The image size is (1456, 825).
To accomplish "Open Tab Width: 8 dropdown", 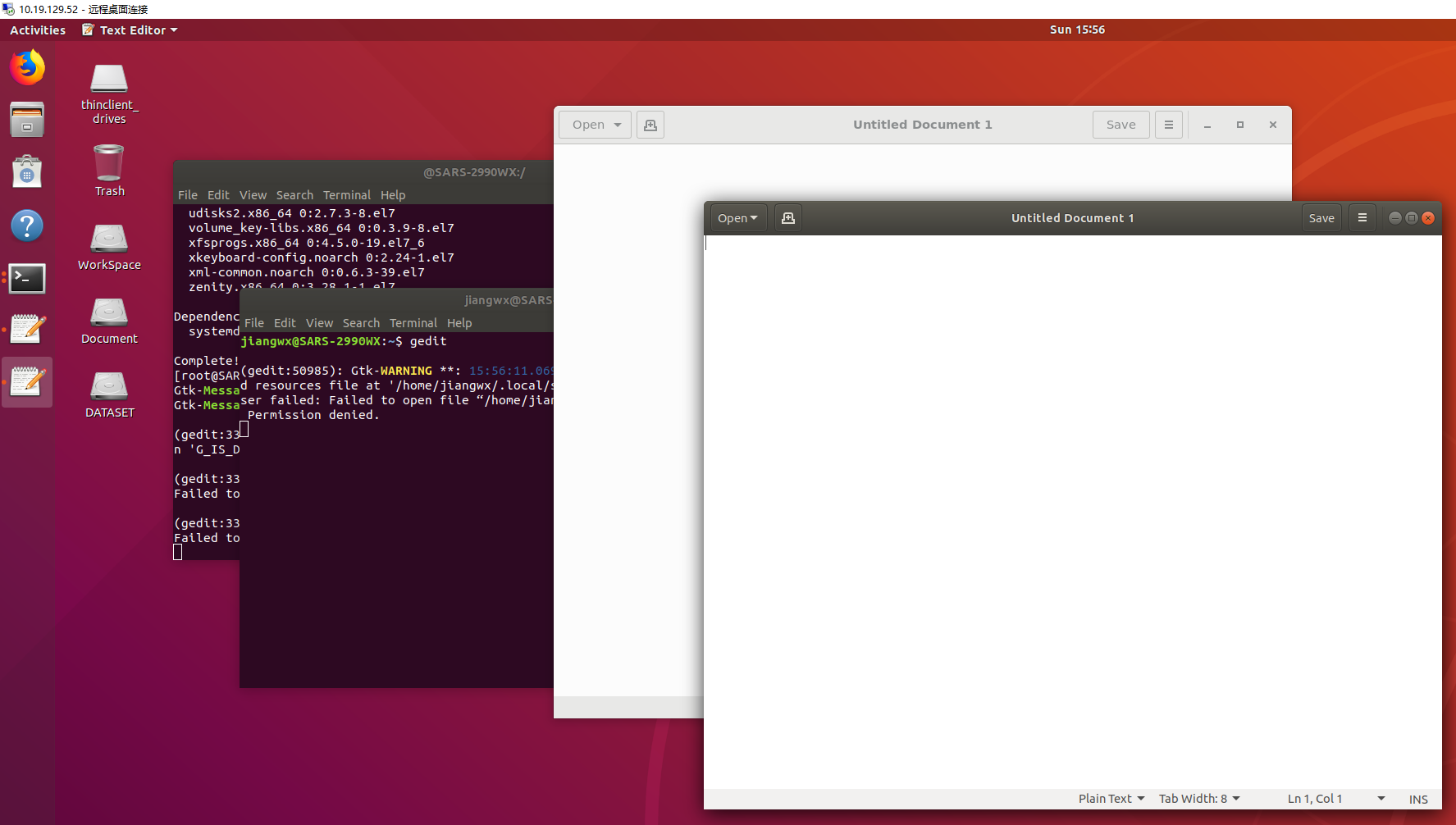I will tap(1199, 799).
